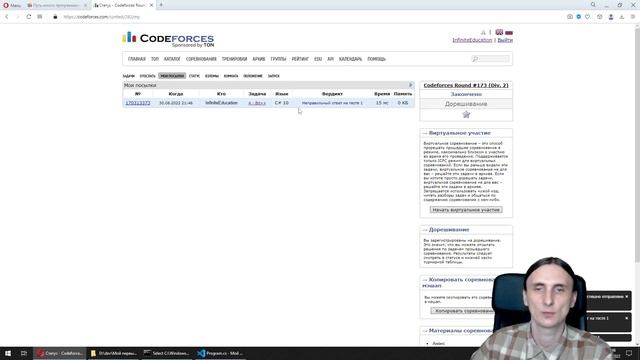Open ГЛАВНАЯ in main navigation
The height and width of the screenshot is (360, 640).
pos(137,59)
